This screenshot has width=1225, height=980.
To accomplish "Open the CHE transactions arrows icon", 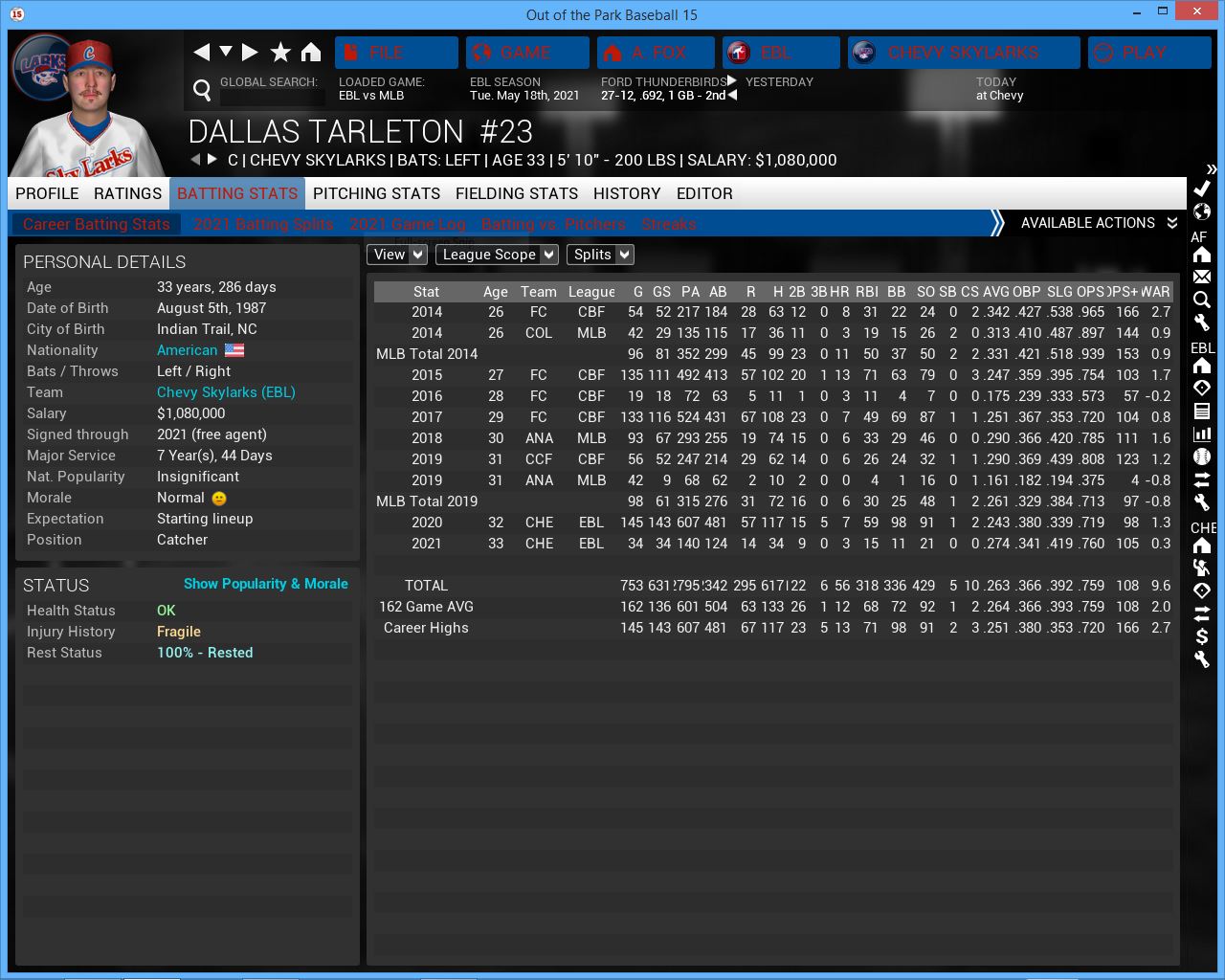I will (x=1202, y=613).
